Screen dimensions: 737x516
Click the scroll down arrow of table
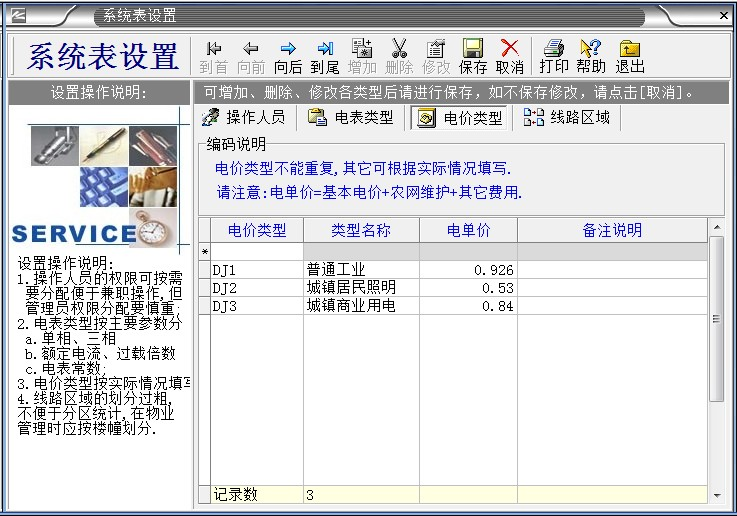pyautogui.click(x=716, y=495)
